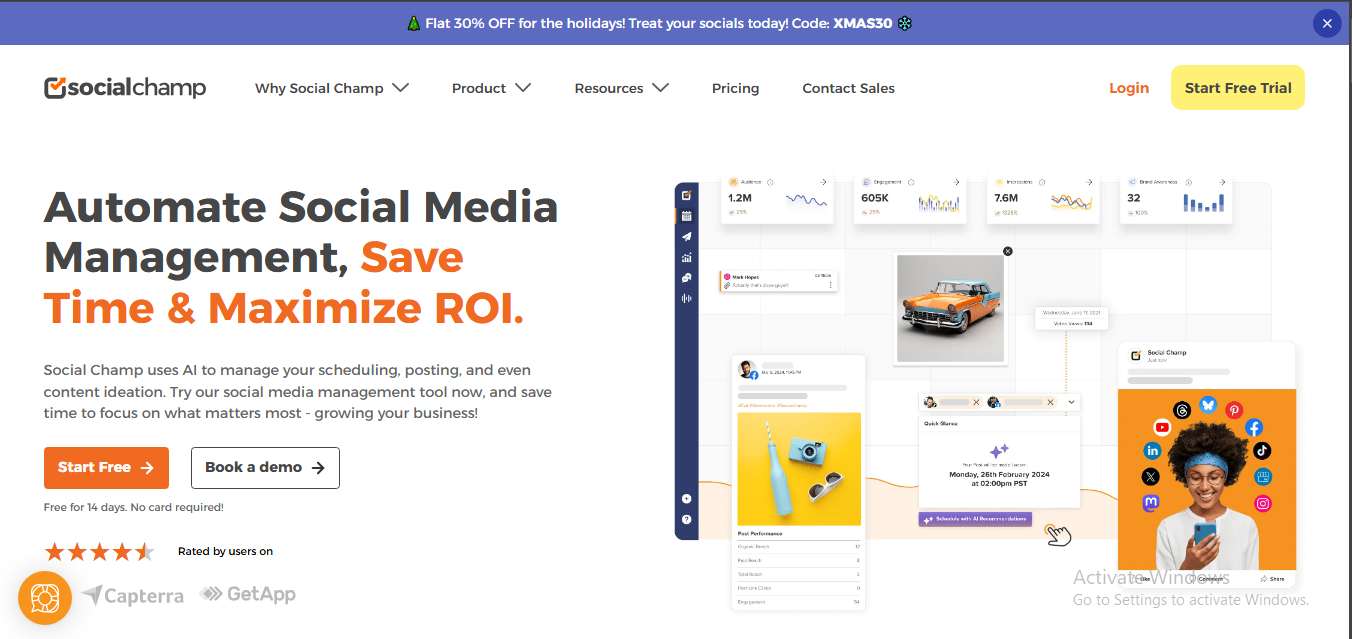The image size is (1352, 639).
Task: Open the Brand Awareness card arrow
Action: coord(1223,182)
